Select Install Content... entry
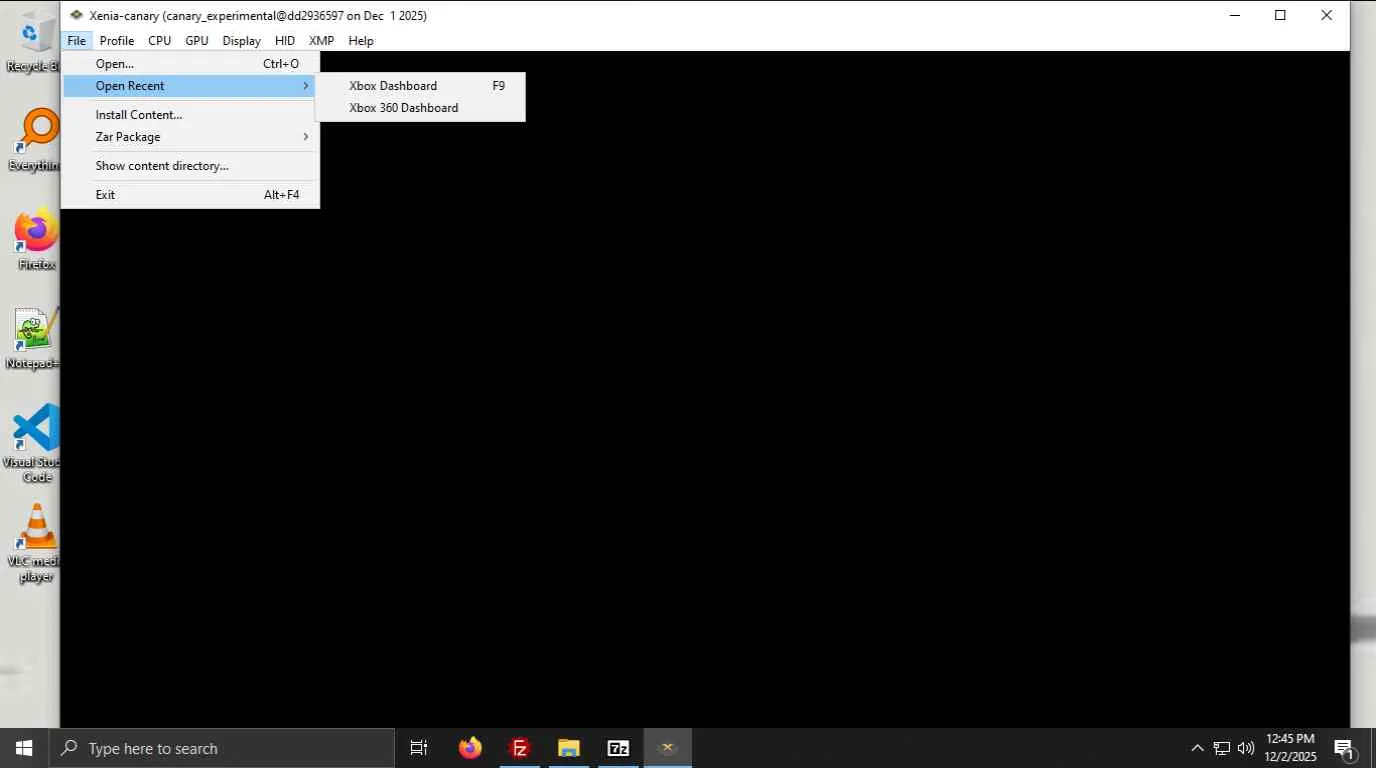Screen dimensions: 1376x768 point(190,115)
